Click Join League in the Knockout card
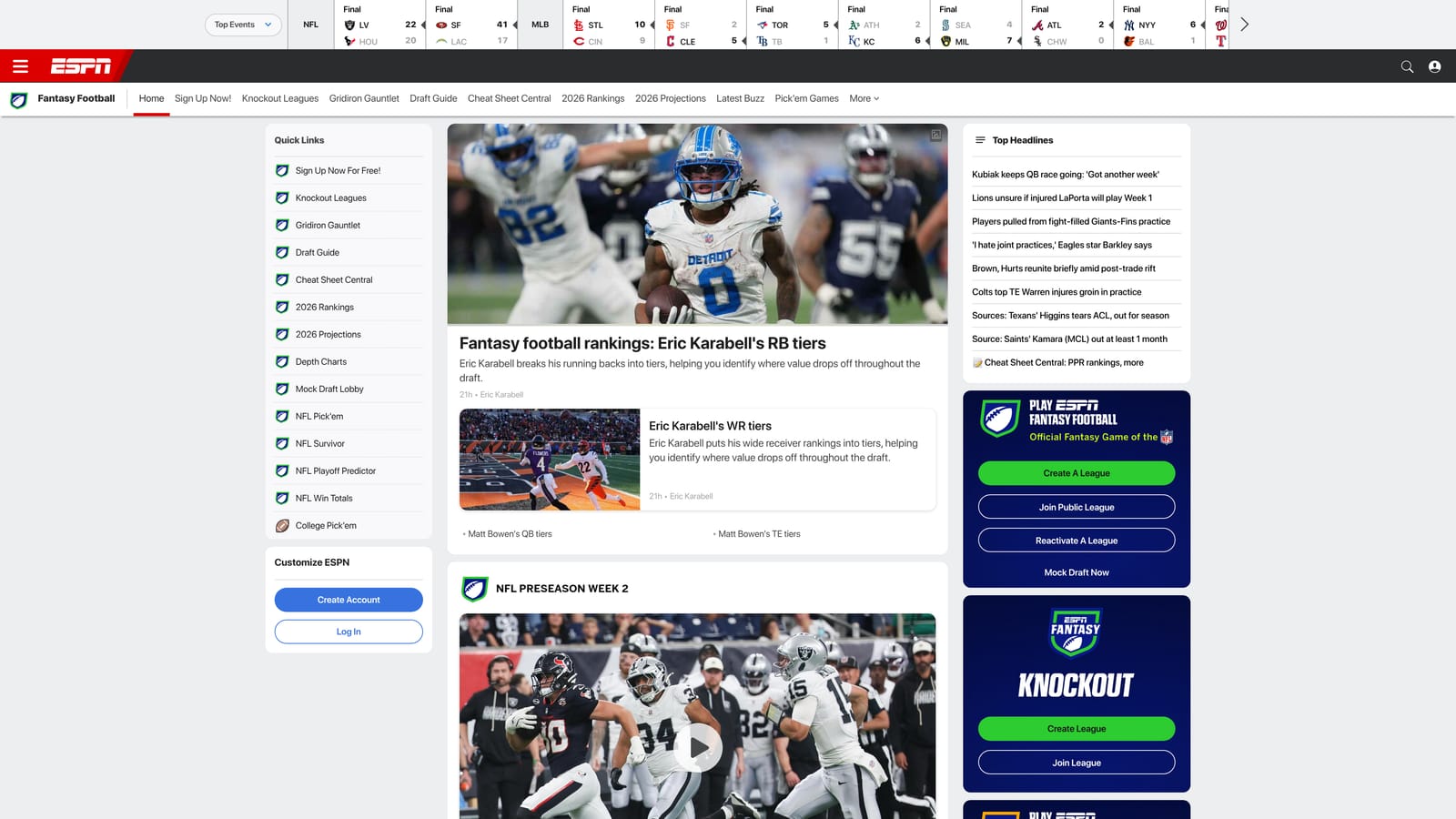This screenshot has height=819, width=1456. (x=1077, y=763)
